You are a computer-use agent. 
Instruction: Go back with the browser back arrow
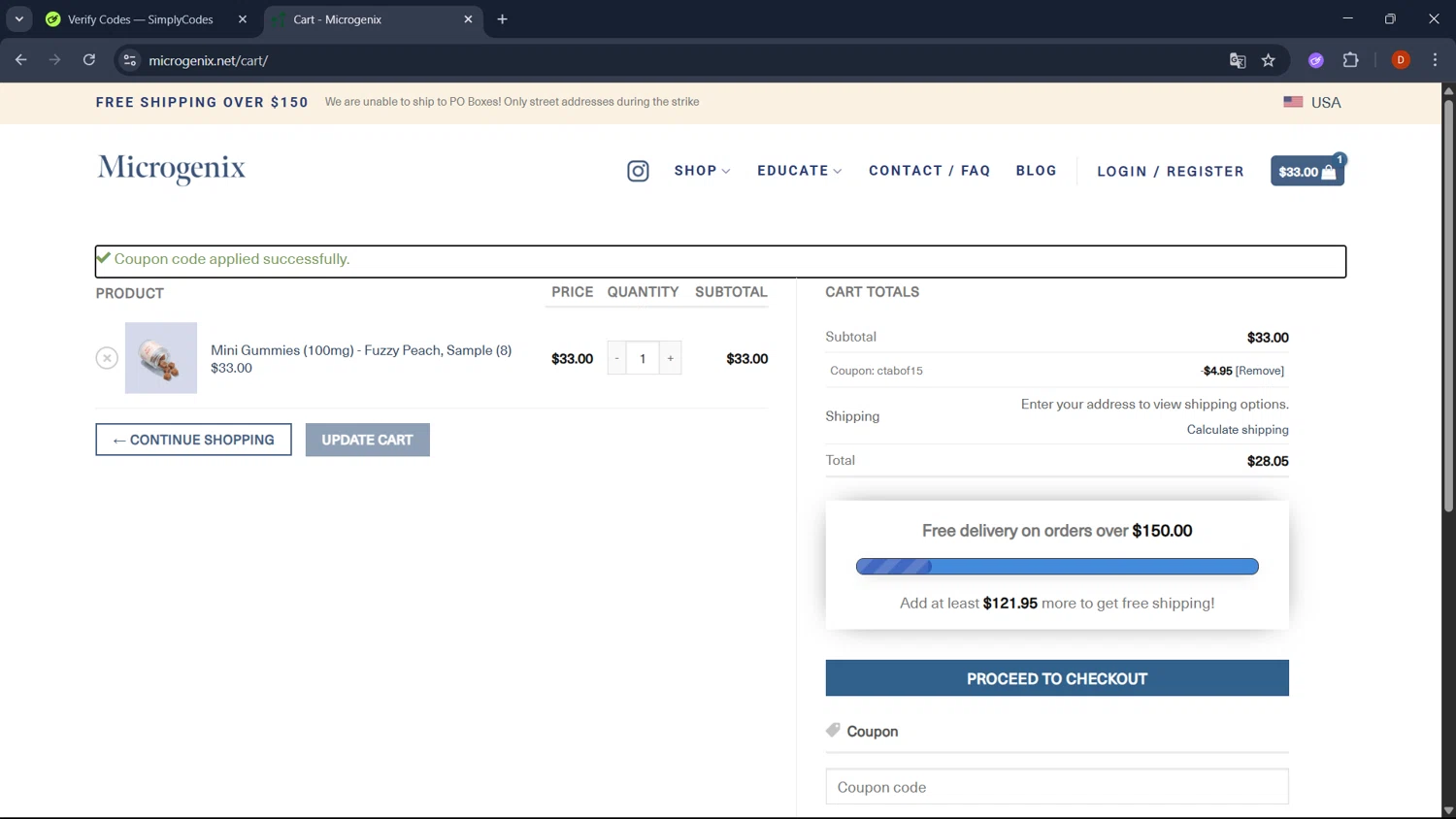(x=21, y=60)
